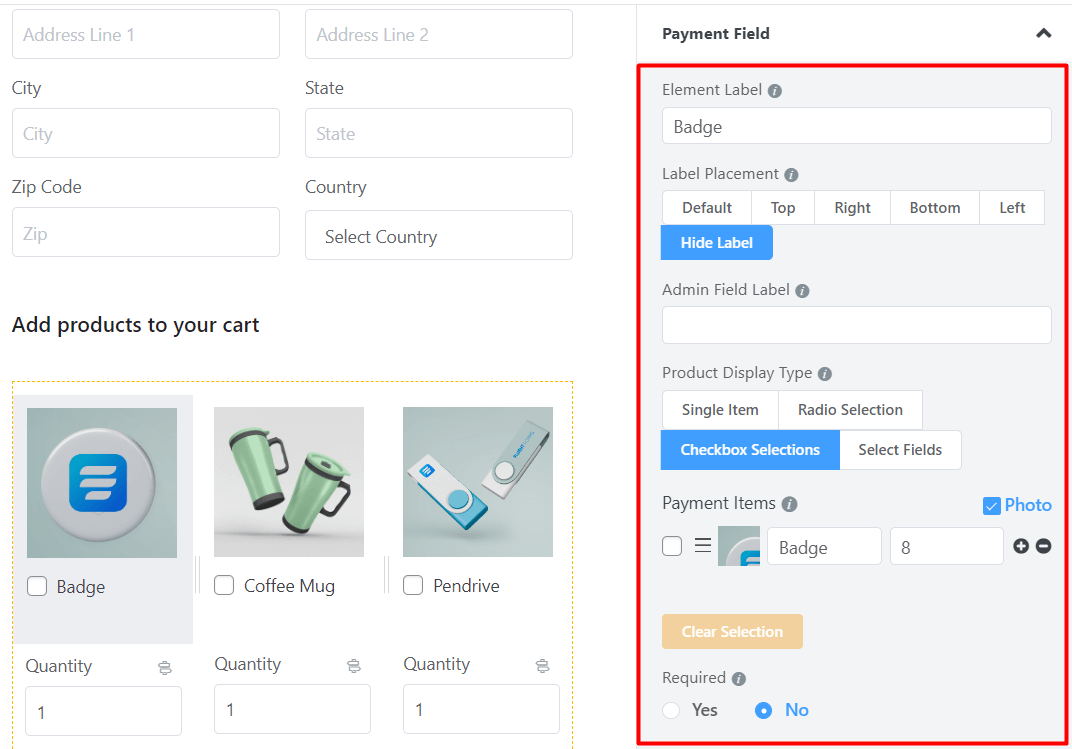
Task: Click the info icon next to Product Display Type
Action: [x=824, y=373]
